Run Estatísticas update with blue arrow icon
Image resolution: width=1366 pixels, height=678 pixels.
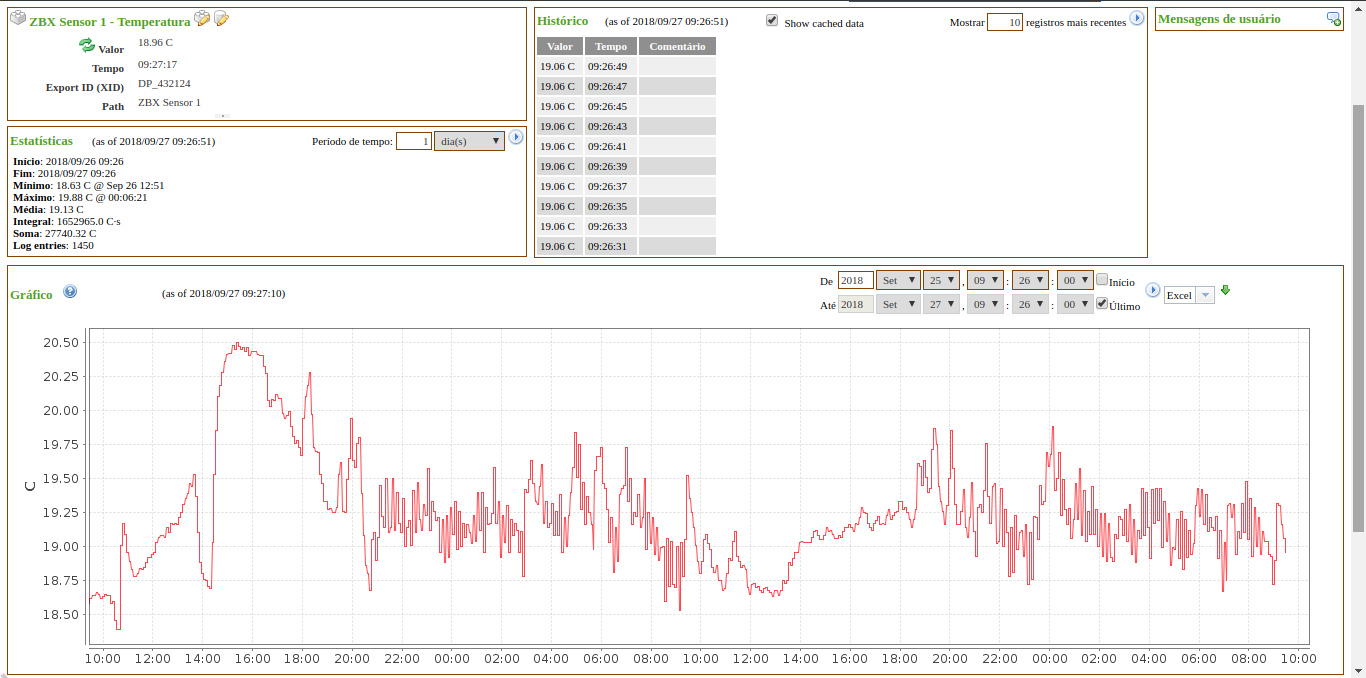[x=516, y=138]
